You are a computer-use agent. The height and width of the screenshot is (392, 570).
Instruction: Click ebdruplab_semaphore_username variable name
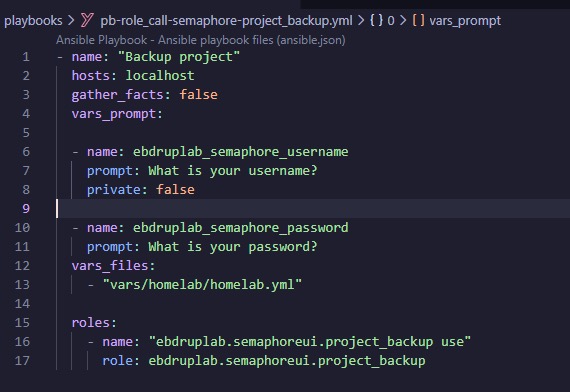(240, 152)
